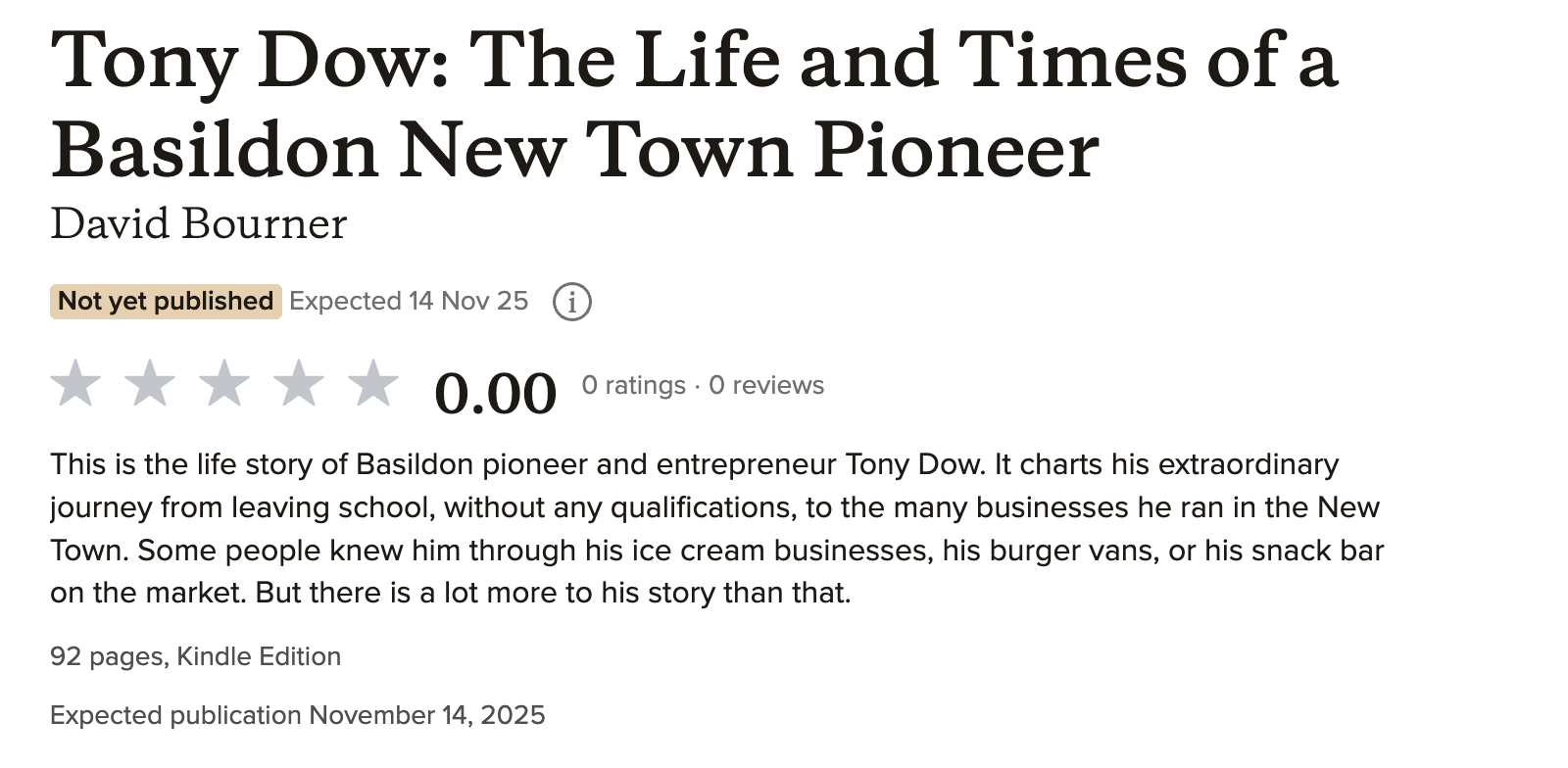The width and height of the screenshot is (1568, 768).
Task: Click the "Not yet published" badge
Action: coord(166,301)
